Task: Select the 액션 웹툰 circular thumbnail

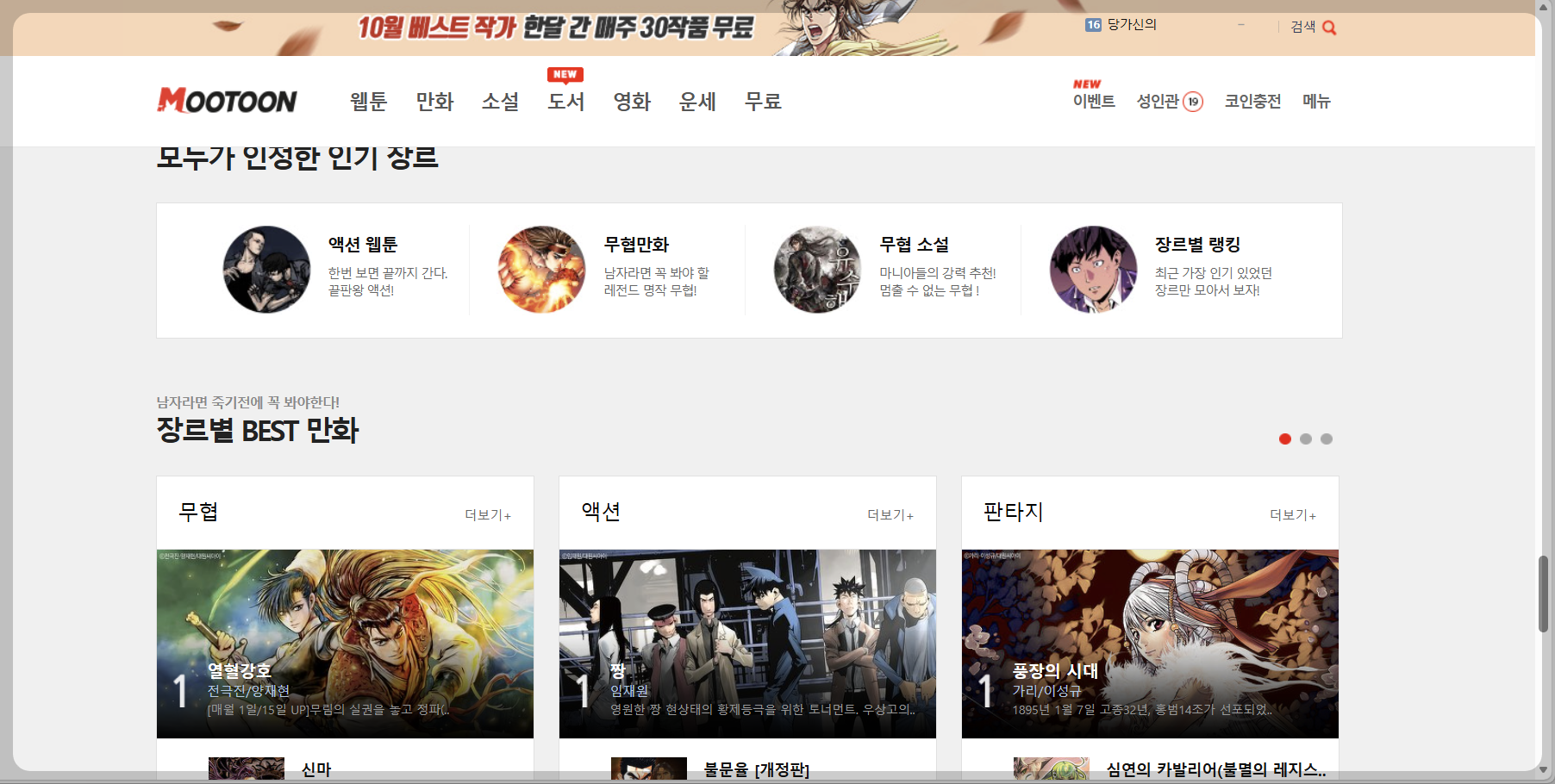Action: (266, 270)
